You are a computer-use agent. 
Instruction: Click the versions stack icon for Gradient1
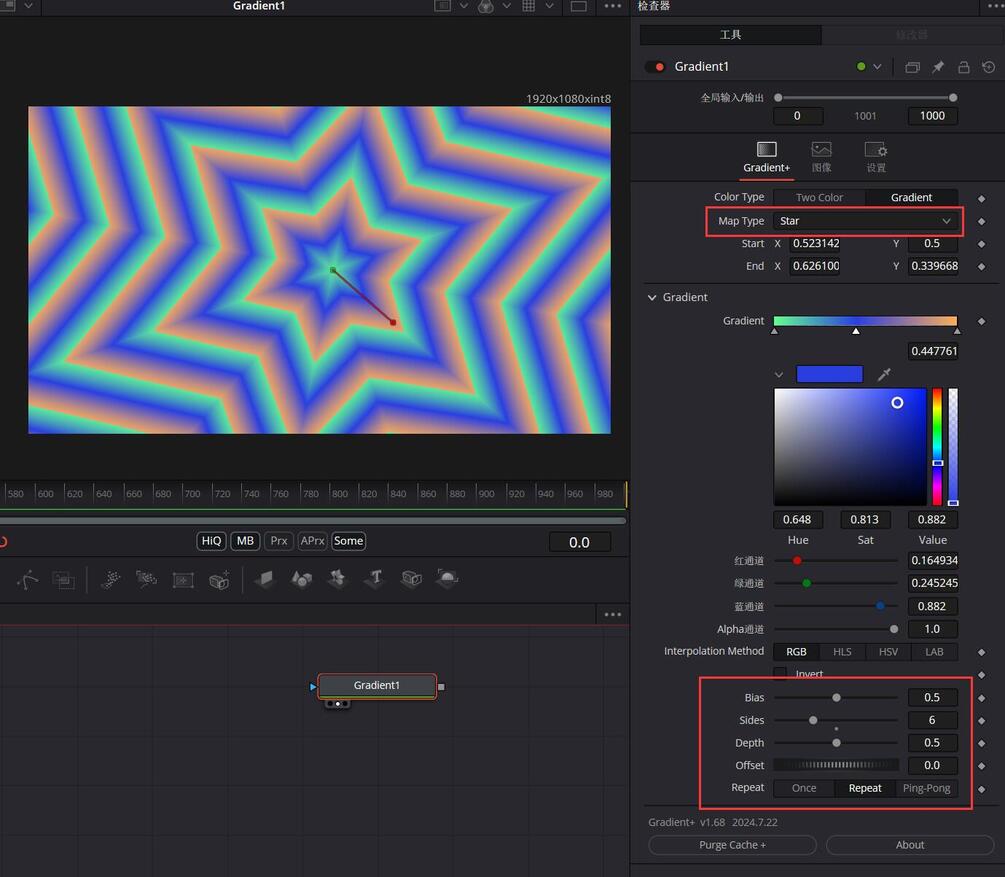pos(912,67)
